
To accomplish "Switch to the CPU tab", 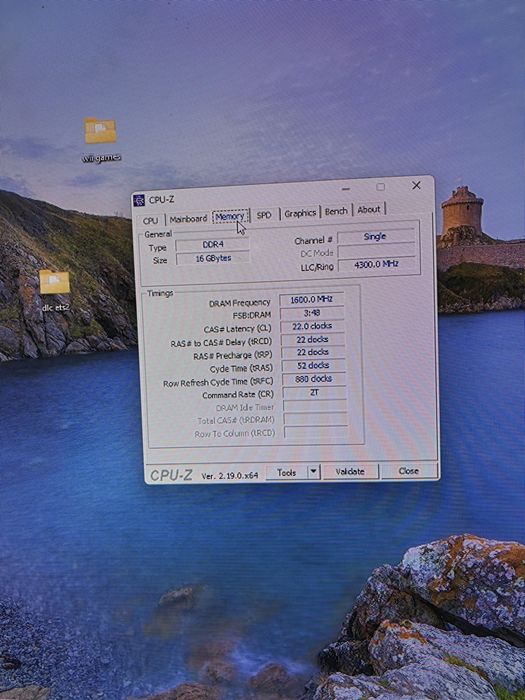I will 151,221.
